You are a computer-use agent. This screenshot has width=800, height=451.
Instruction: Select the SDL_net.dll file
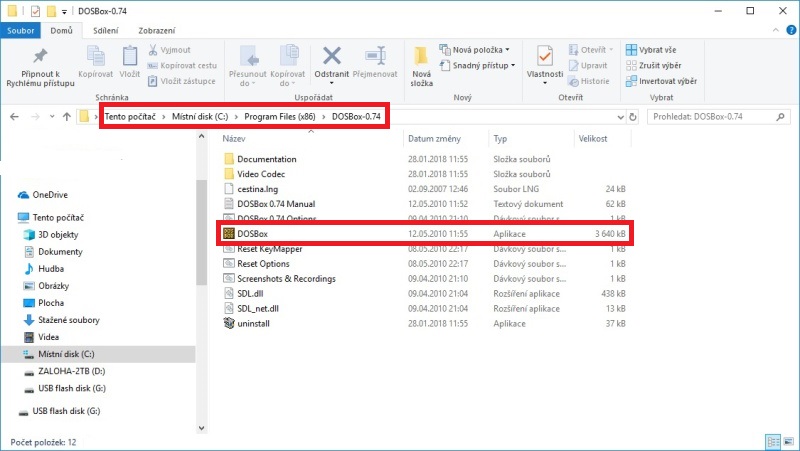coord(258,309)
